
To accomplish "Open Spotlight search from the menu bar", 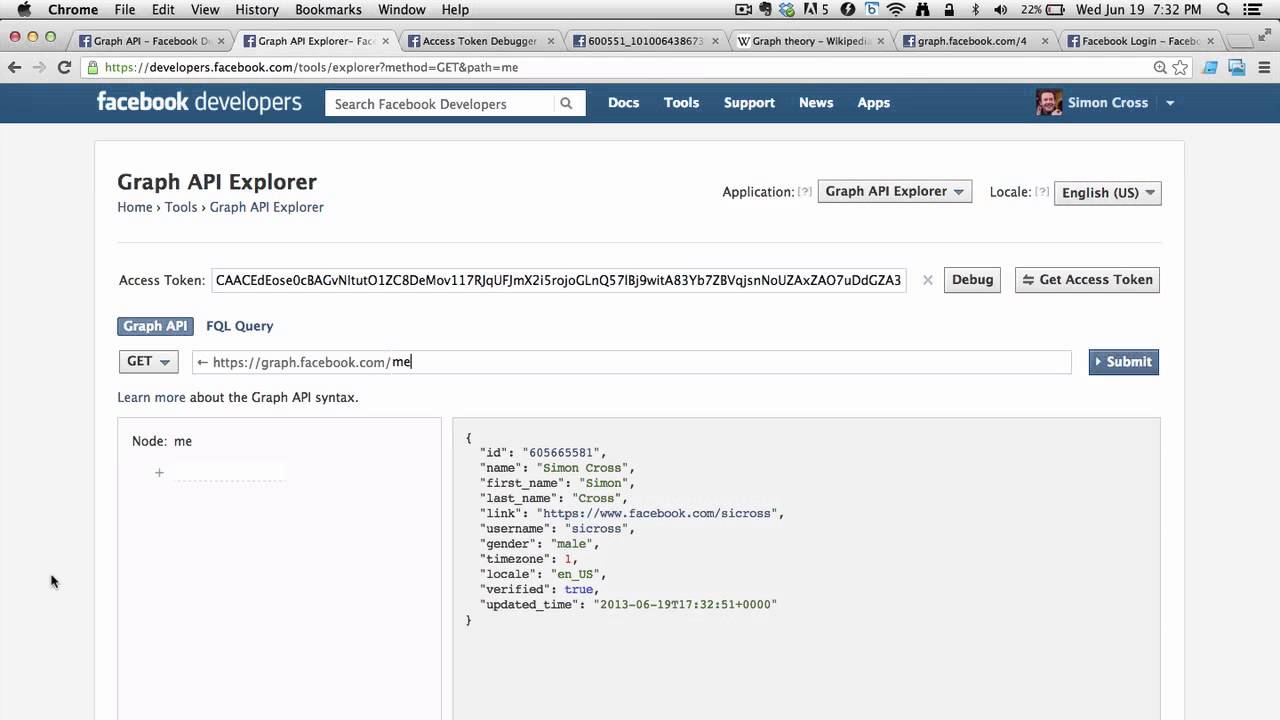I will coord(1224,9).
